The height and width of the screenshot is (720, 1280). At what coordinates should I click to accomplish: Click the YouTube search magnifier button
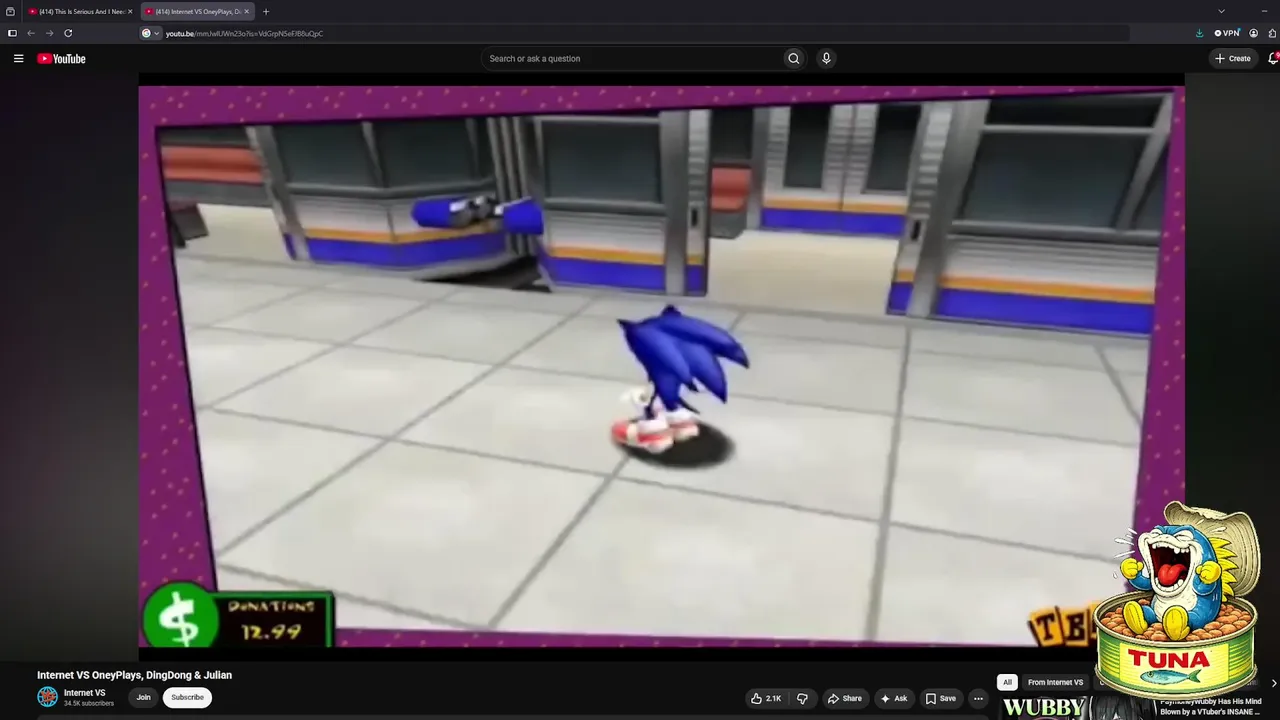[x=794, y=59]
